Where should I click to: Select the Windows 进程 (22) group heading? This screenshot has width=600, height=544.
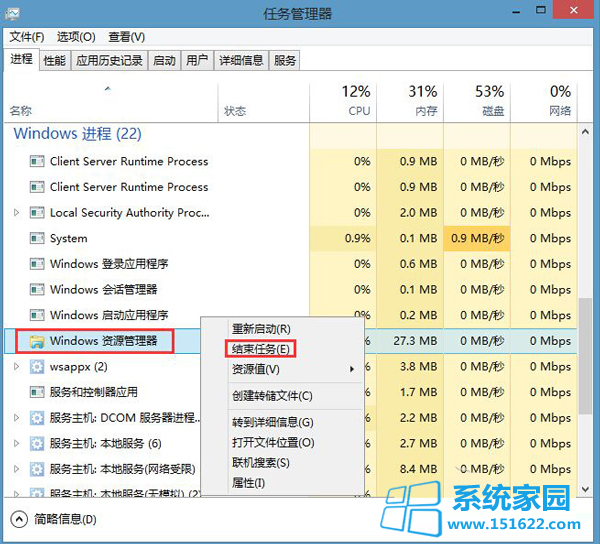(78, 134)
